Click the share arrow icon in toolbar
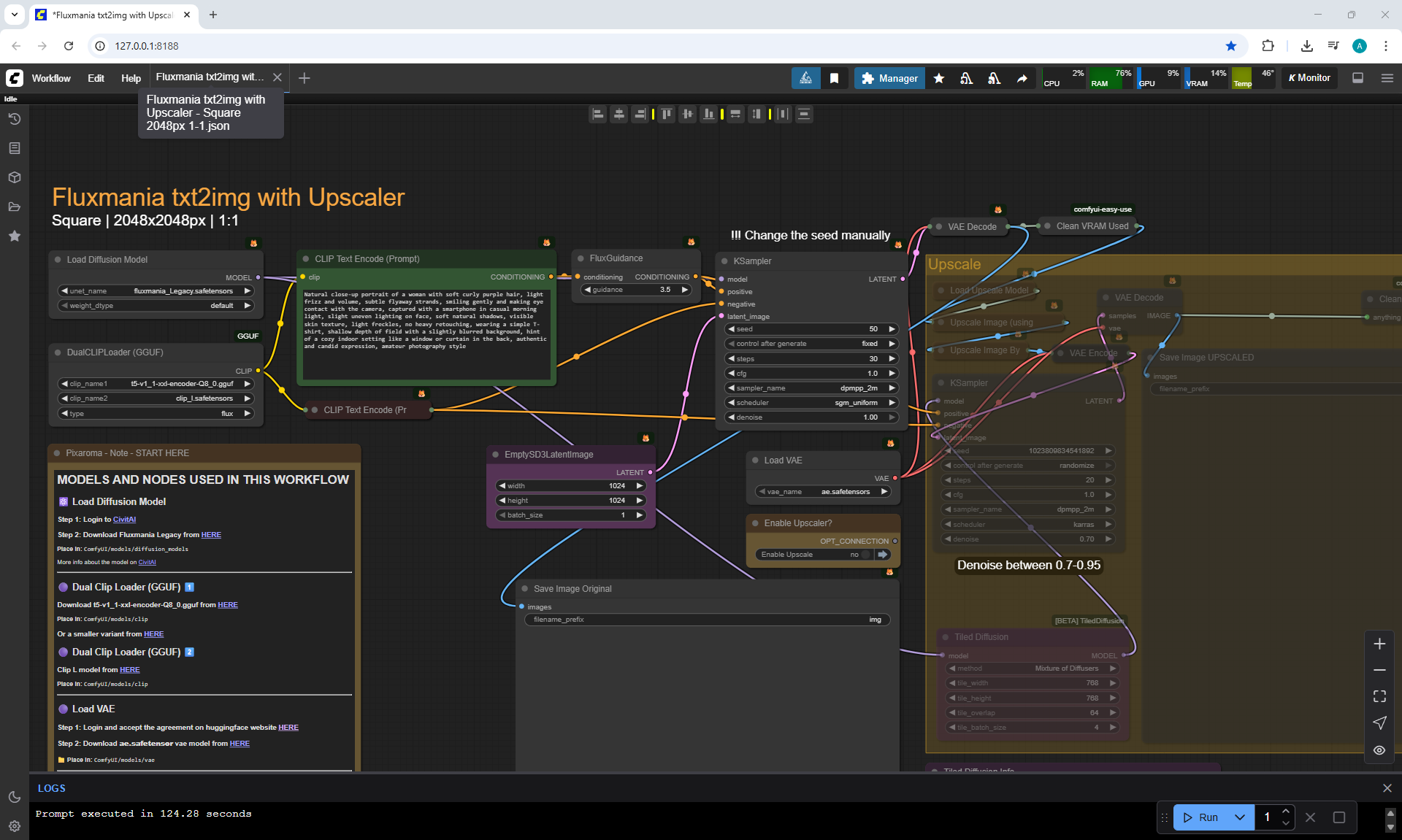Viewport: 1402px width, 840px height. [x=1022, y=78]
